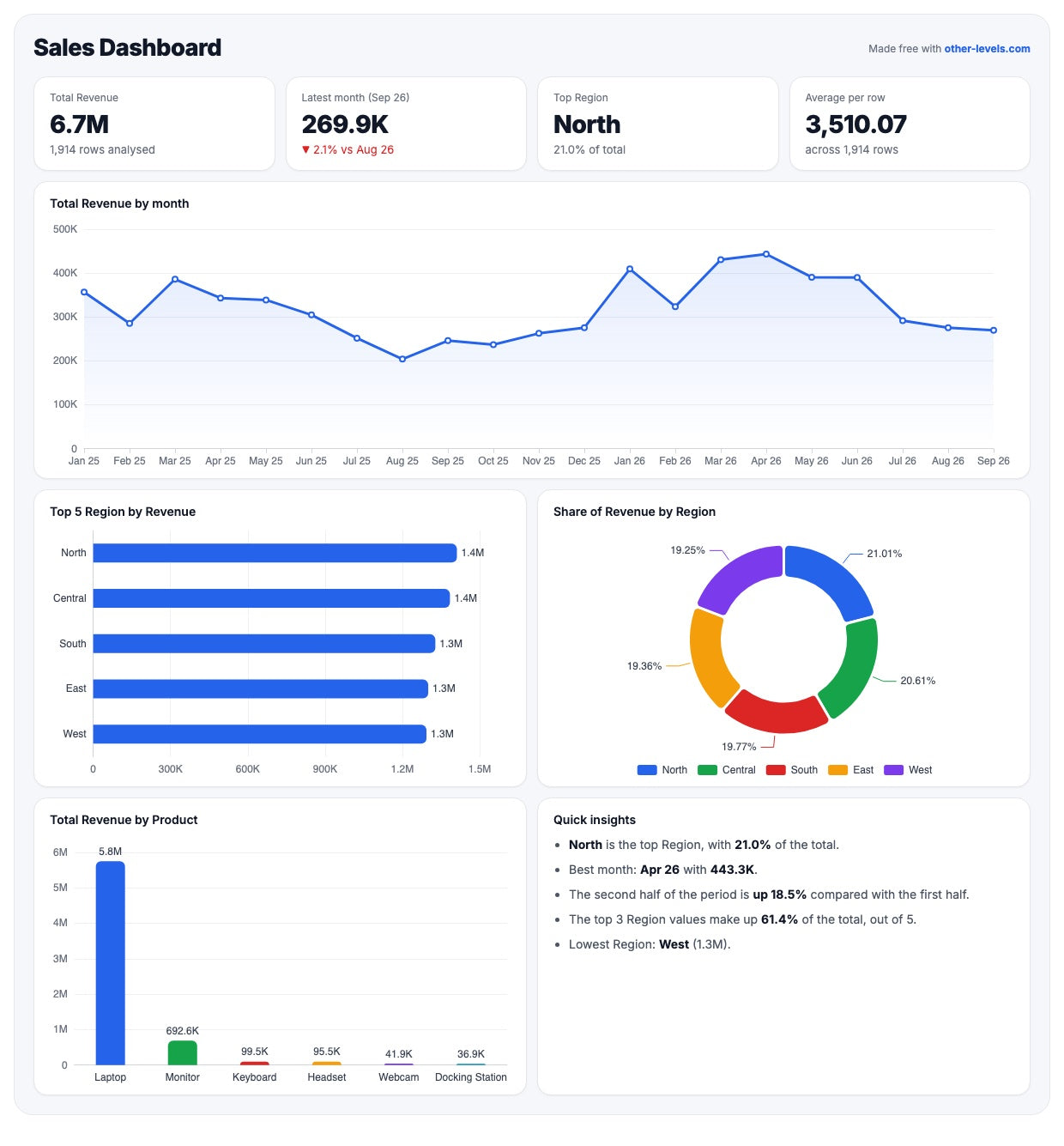Click the 99.5K label above Keyboard bar
The image size is (1064, 1146).
[254, 1052]
